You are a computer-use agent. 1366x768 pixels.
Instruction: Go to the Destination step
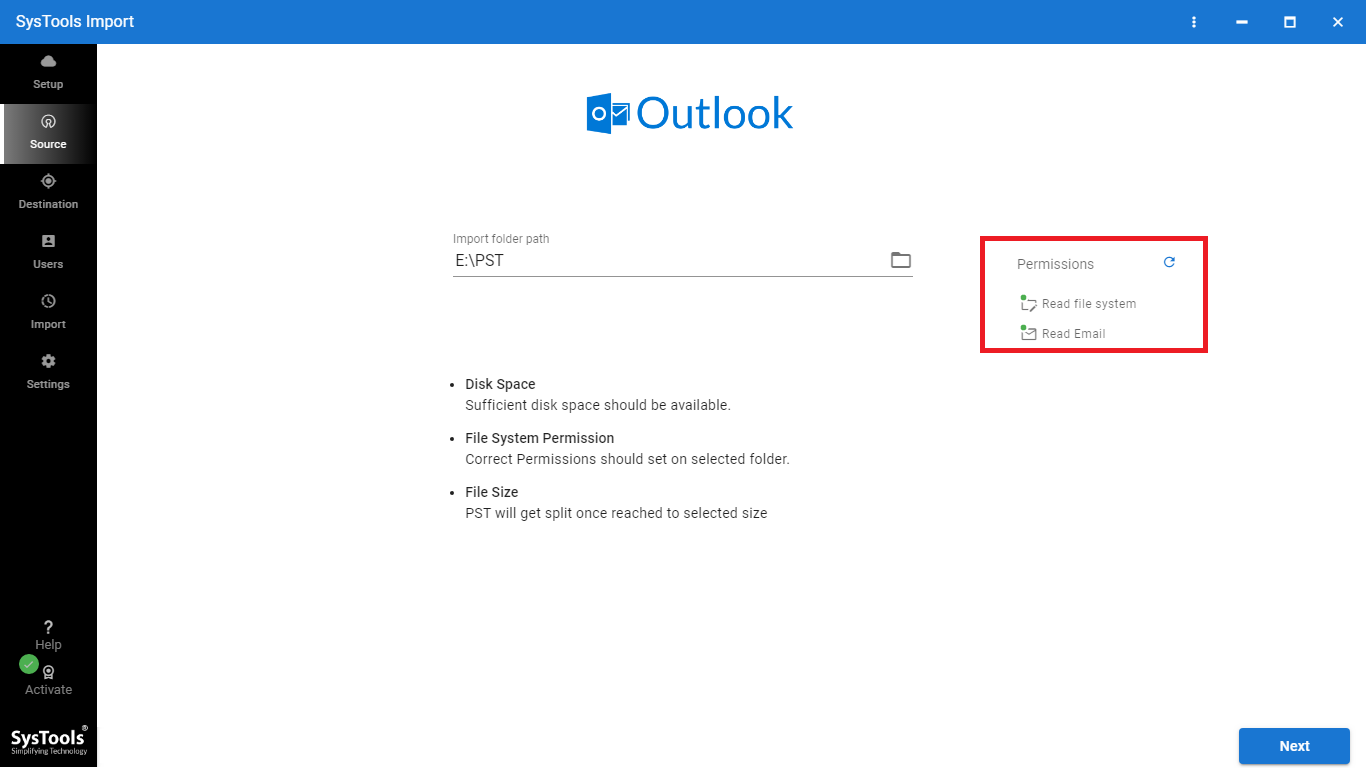[x=48, y=193]
